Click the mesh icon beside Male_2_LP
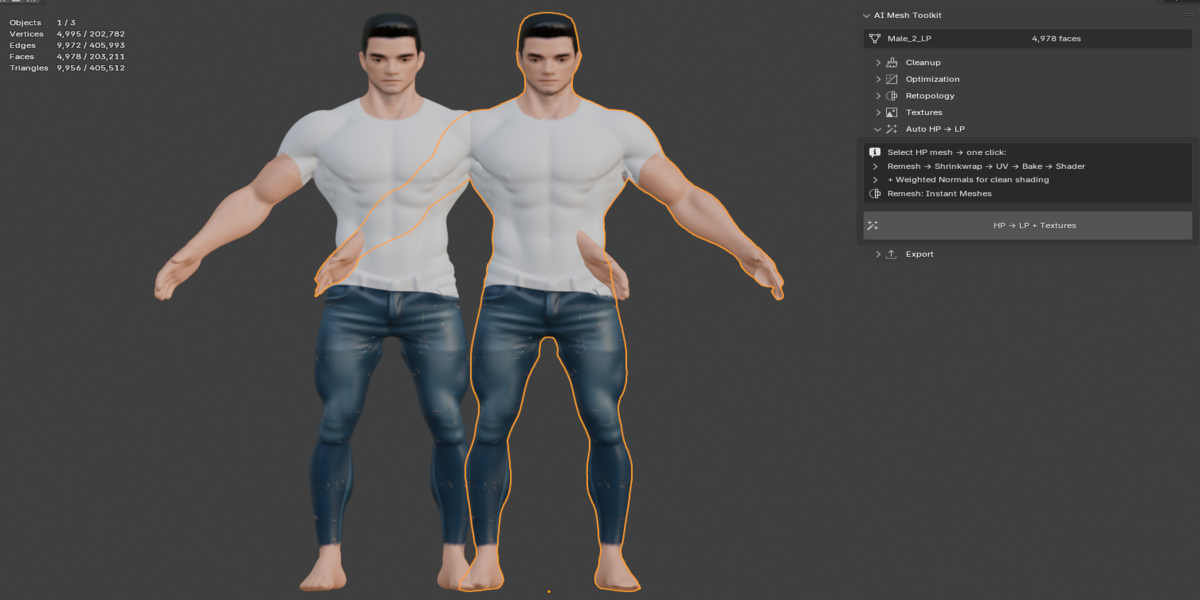This screenshot has height=600, width=1200. coord(874,39)
